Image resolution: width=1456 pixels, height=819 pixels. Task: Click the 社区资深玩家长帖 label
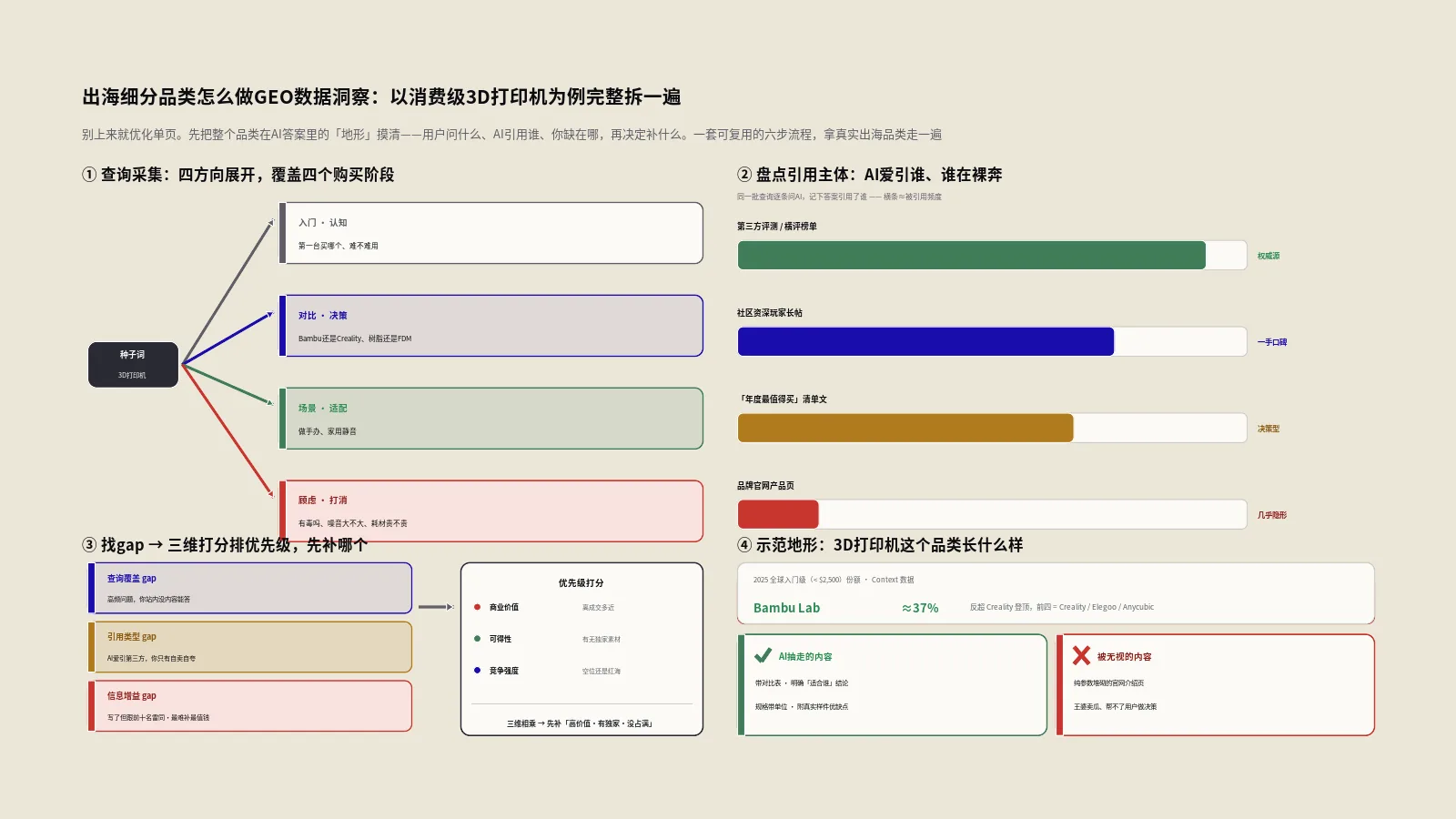(770, 313)
